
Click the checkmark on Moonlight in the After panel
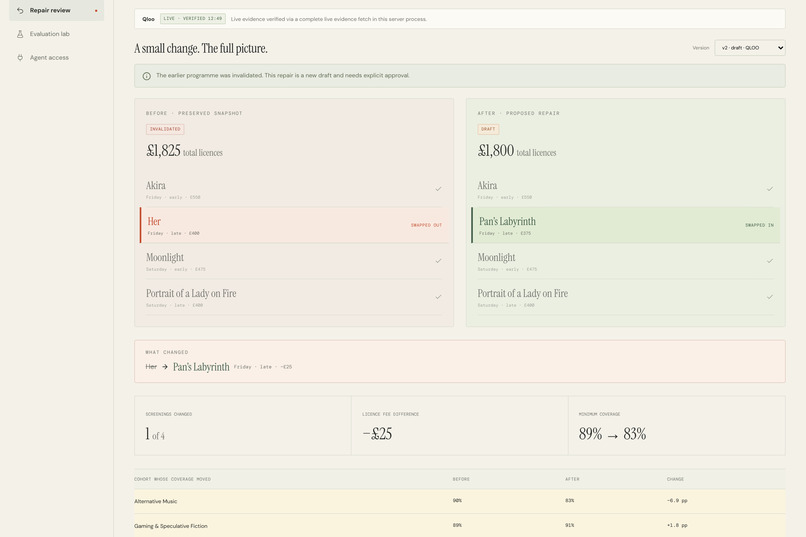(770, 261)
